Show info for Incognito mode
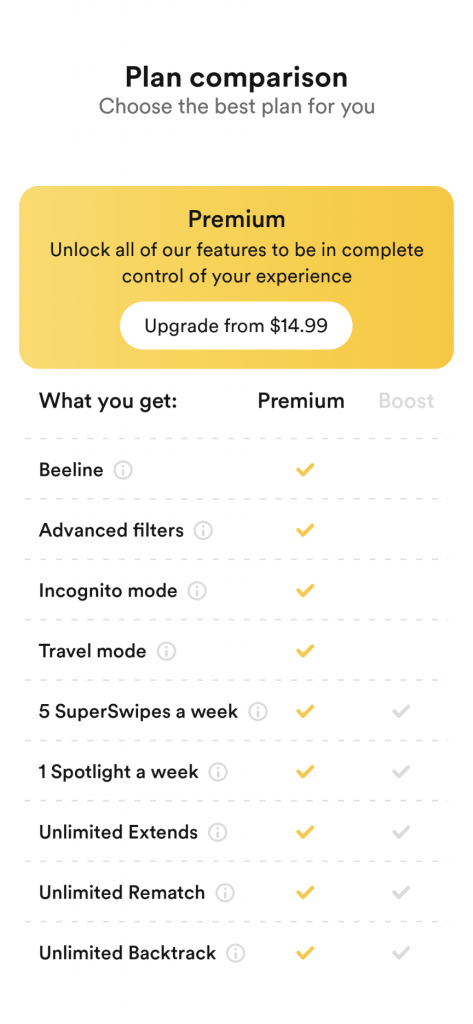Screen dimensions: 473x1024 197,591
